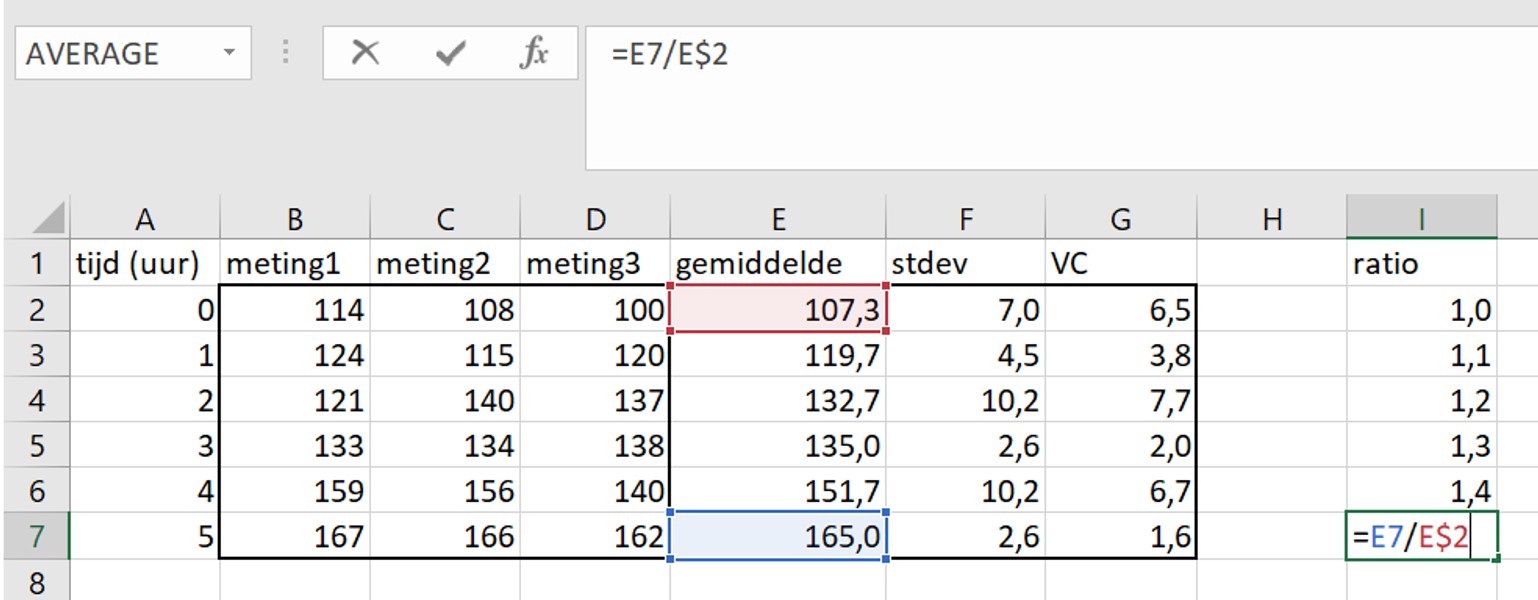
Task: Click cell E7 with value 165,0
Action: coord(777,537)
